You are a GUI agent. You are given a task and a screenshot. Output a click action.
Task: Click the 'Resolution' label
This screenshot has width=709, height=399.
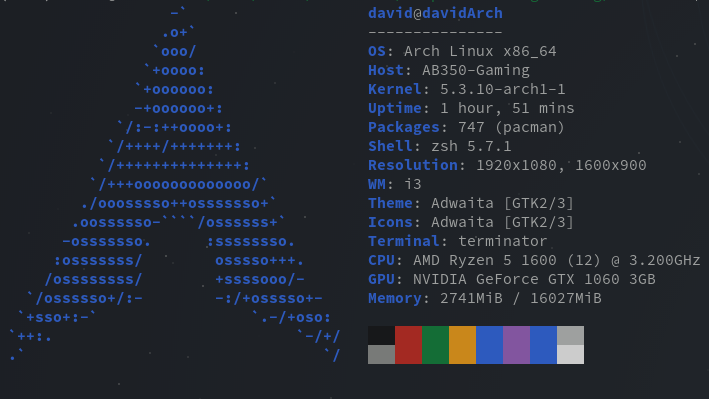point(413,165)
